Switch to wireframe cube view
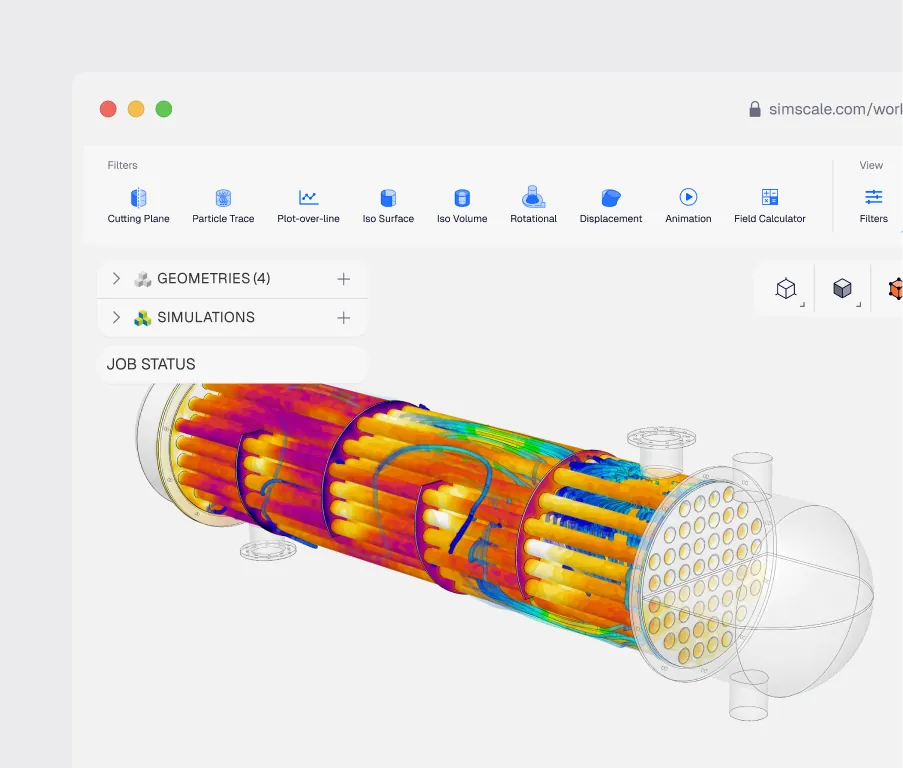903x768 pixels. click(786, 288)
